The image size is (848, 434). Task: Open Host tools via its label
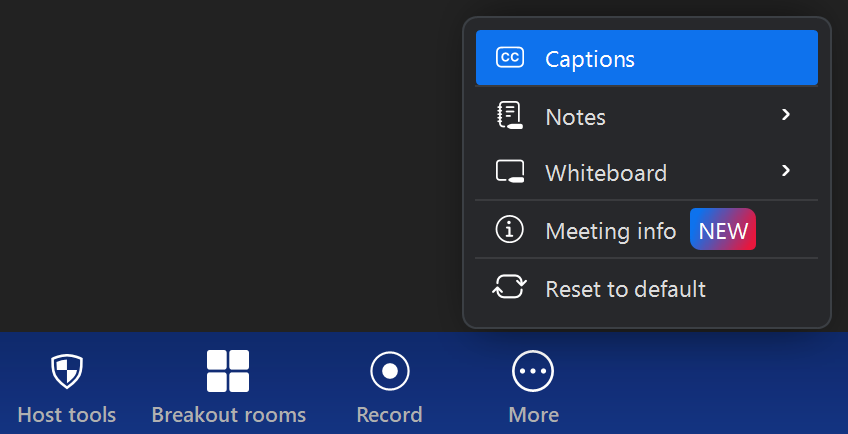(67, 414)
